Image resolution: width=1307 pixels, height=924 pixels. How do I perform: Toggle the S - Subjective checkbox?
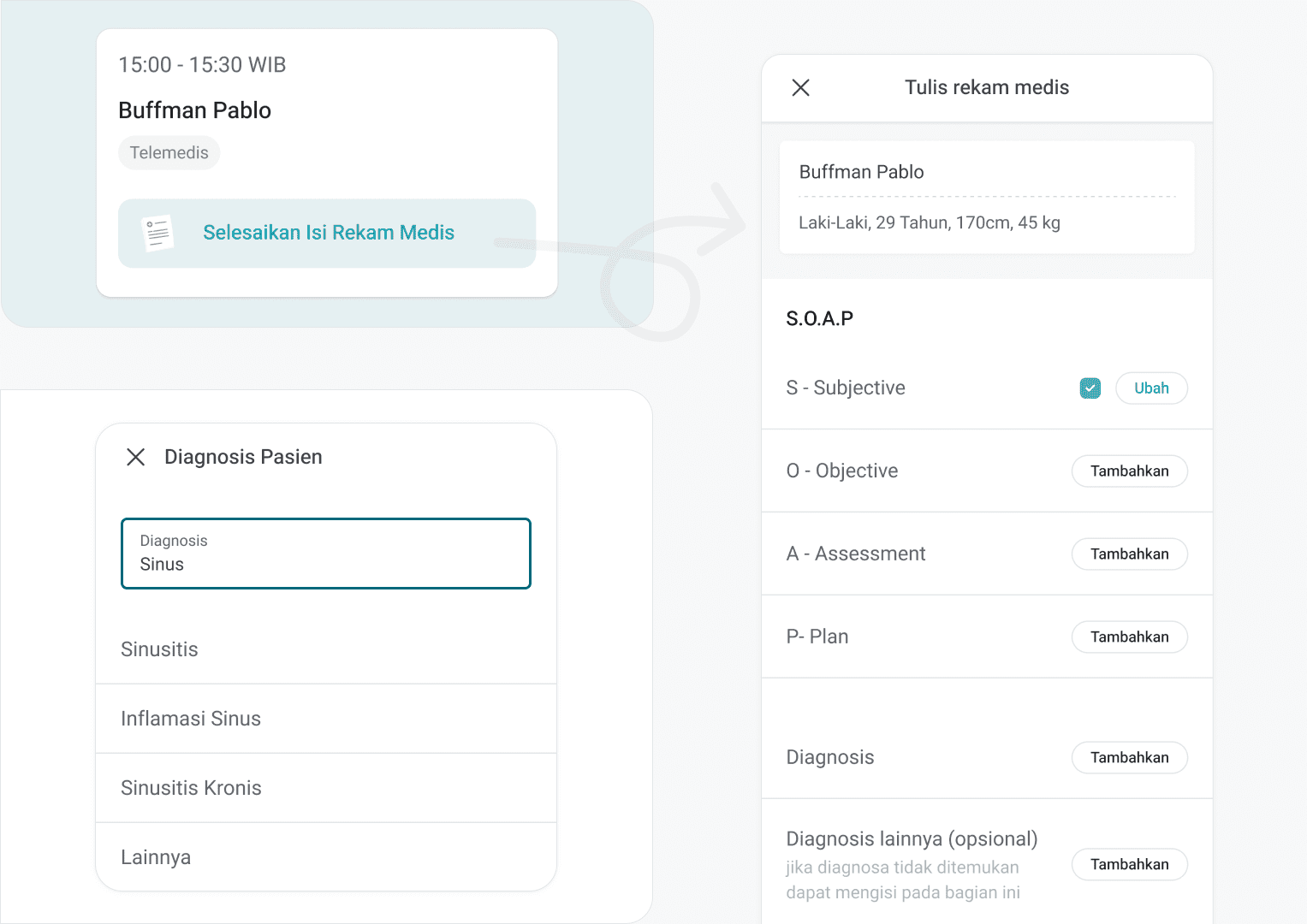(1090, 388)
